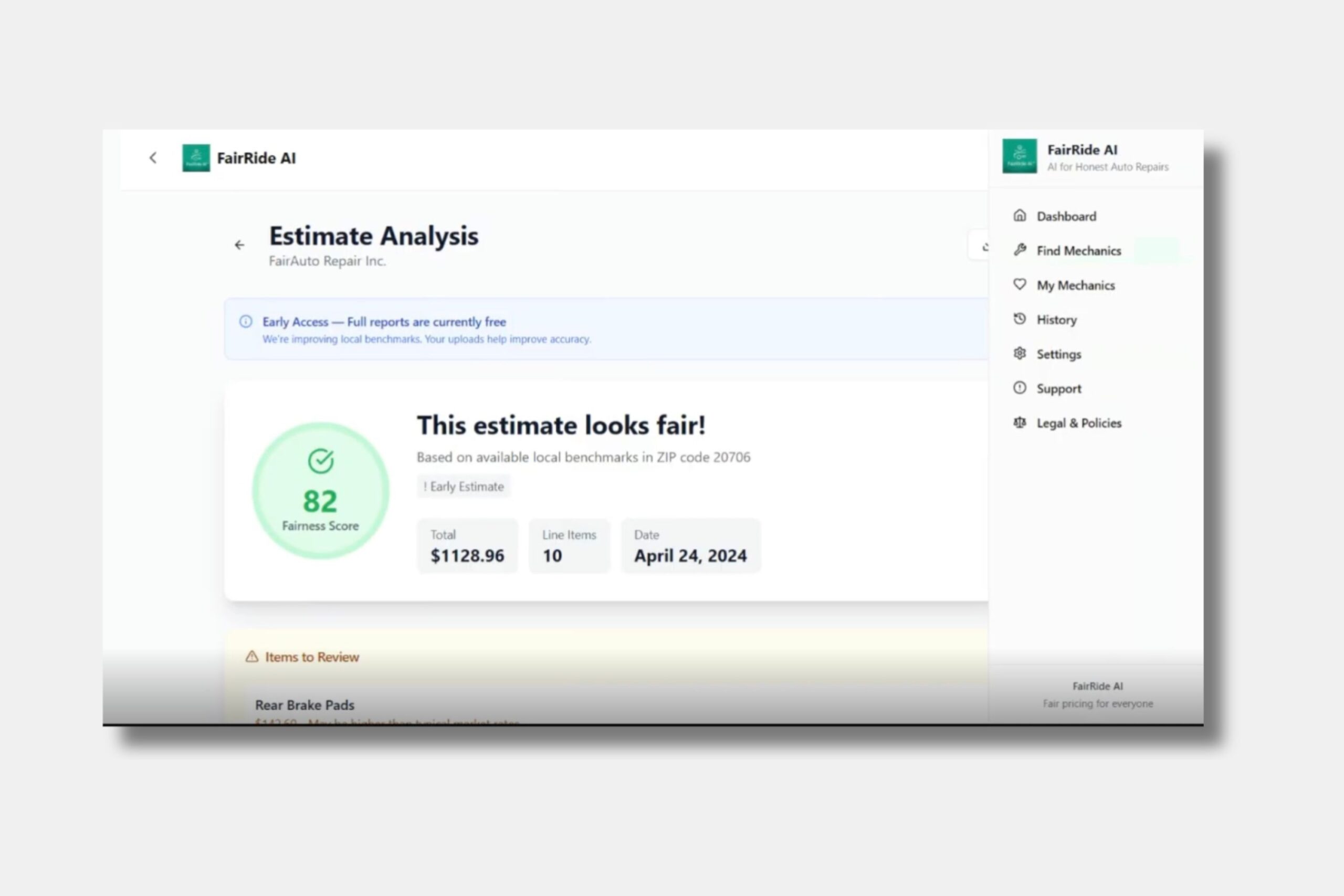Click the sidebar FairRide AI logo
The height and width of the screenshot is (896, 1344).
[1020, 156]
